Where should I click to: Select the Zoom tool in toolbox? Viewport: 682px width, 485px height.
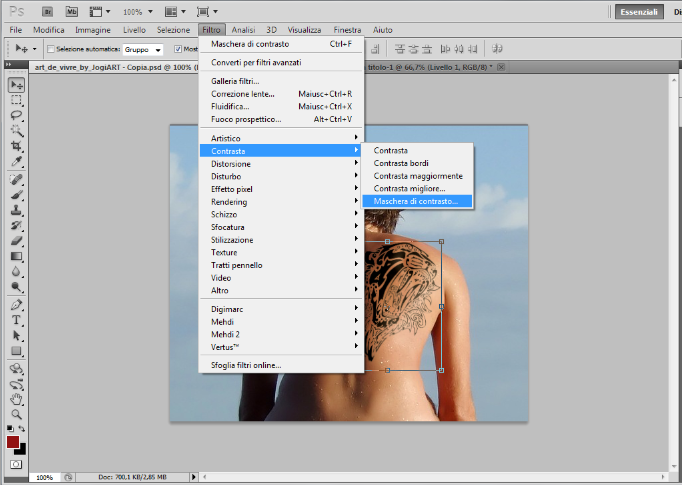16,414
